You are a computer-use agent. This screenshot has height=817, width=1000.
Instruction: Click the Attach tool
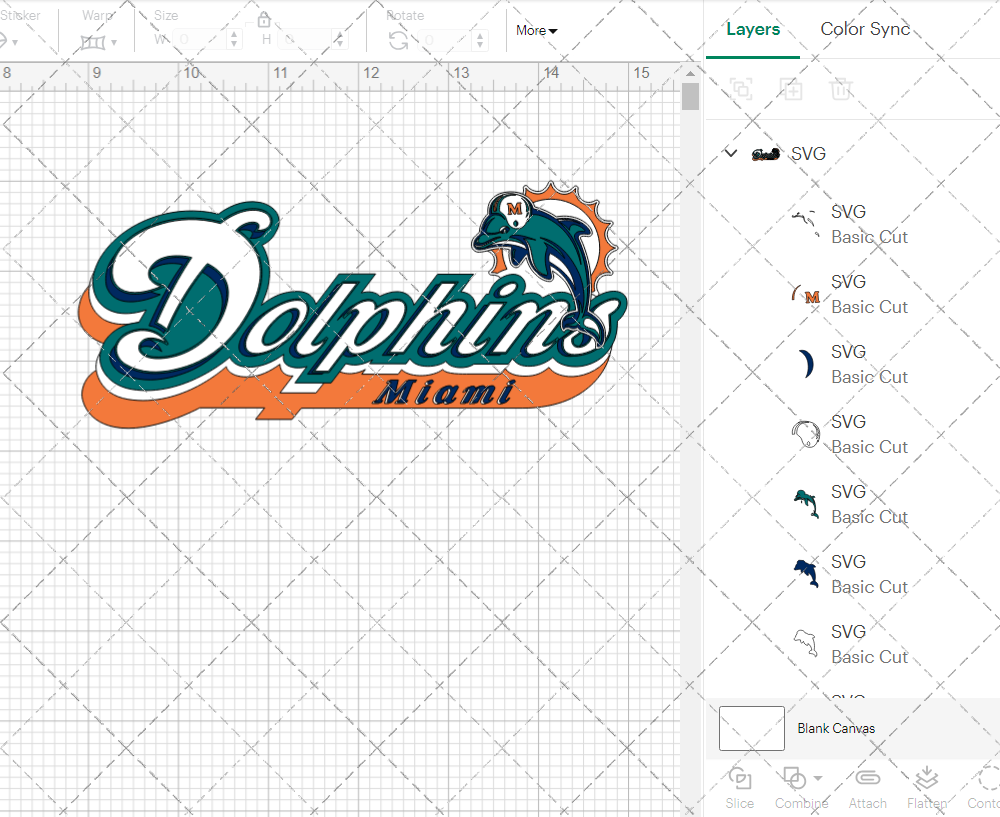(x=867, y=788)
